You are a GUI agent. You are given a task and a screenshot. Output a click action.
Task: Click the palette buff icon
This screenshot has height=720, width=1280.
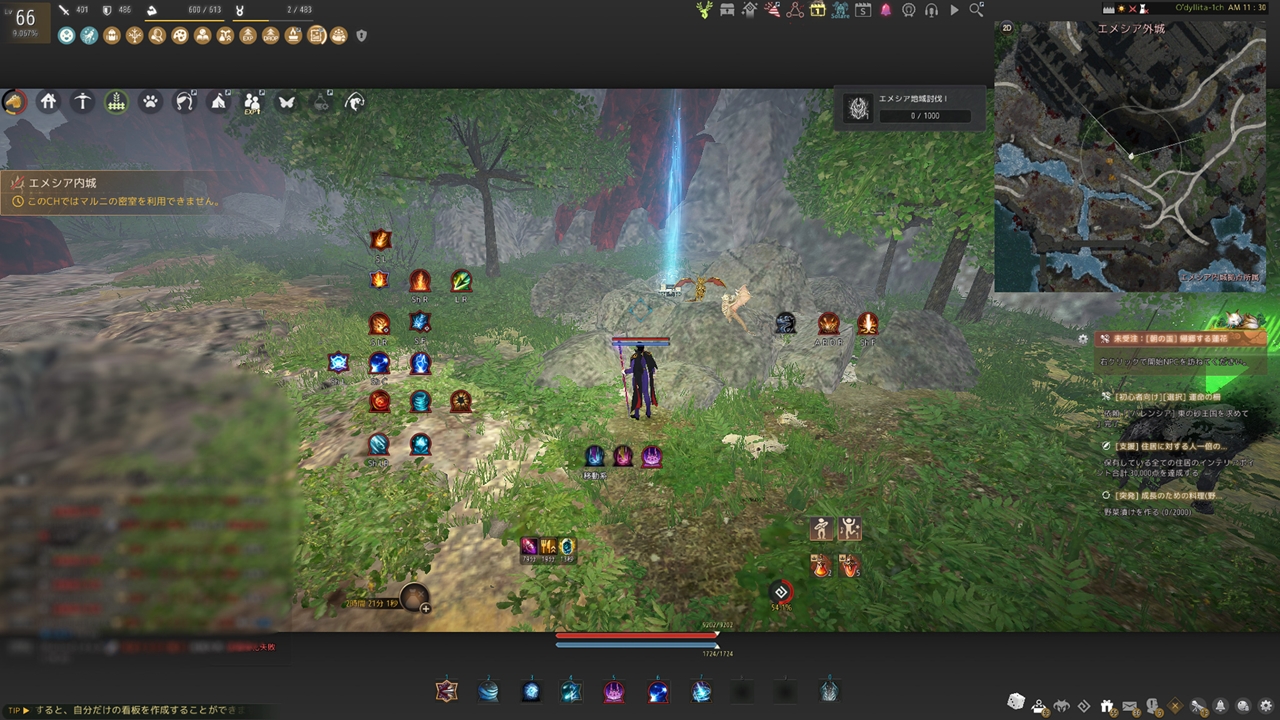pos(180,35)
